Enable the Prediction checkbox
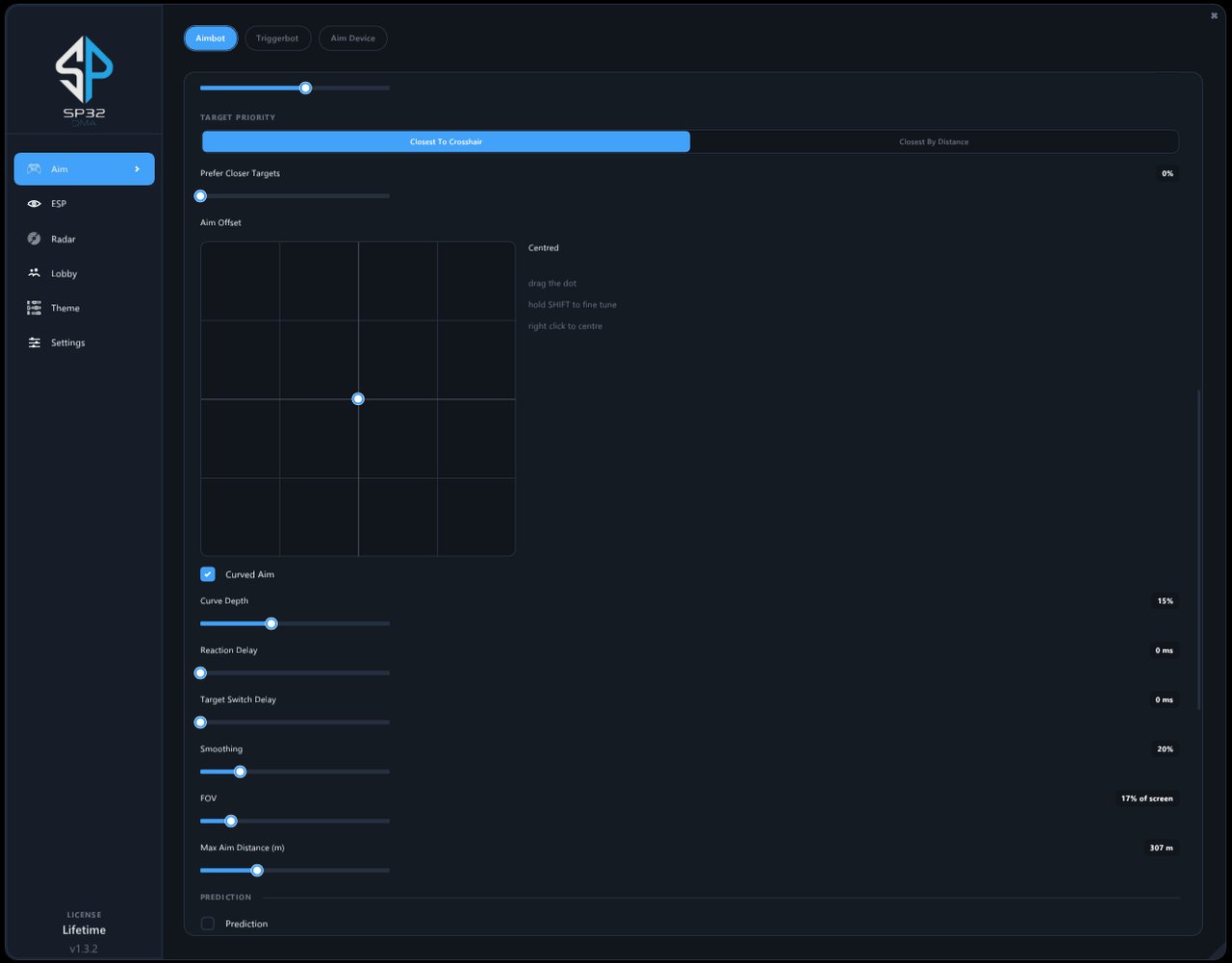 click(208, 924)
